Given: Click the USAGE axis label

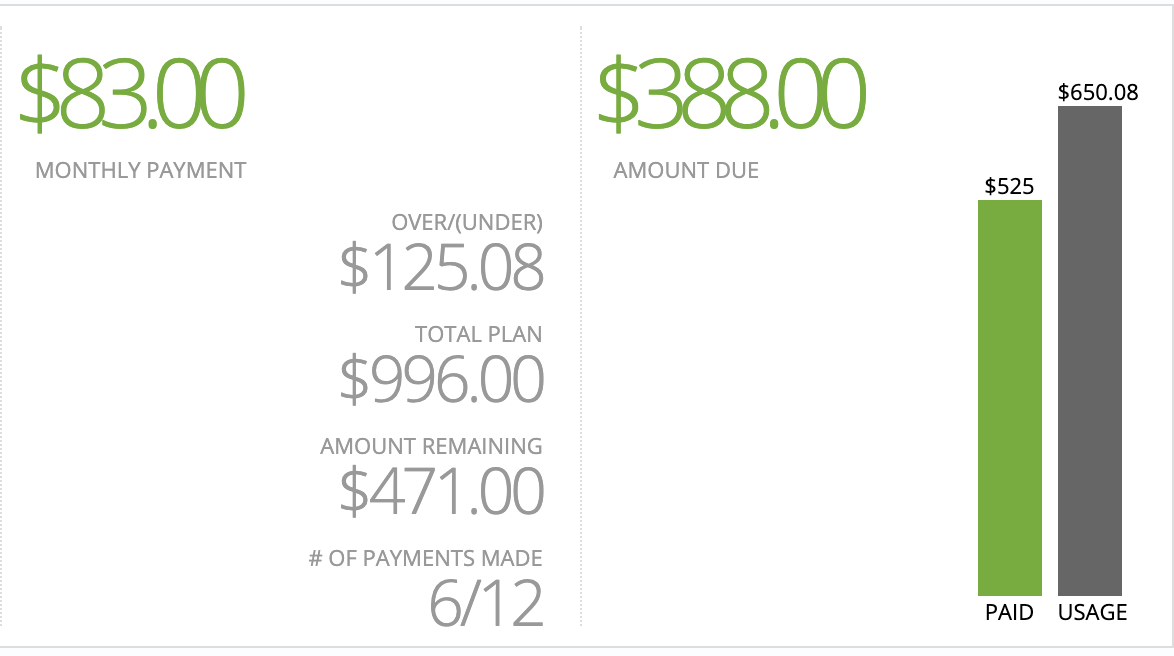Looking at the screenshot, I should pyautogui.click(x=1092, y=613).
